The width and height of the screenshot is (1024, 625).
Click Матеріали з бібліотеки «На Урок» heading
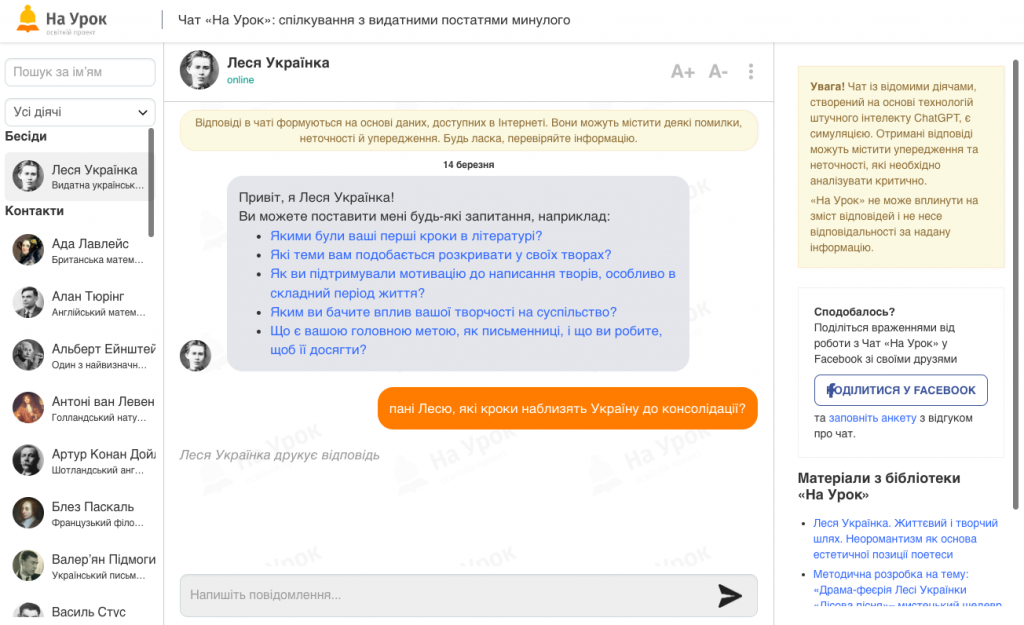click(879, 486)
